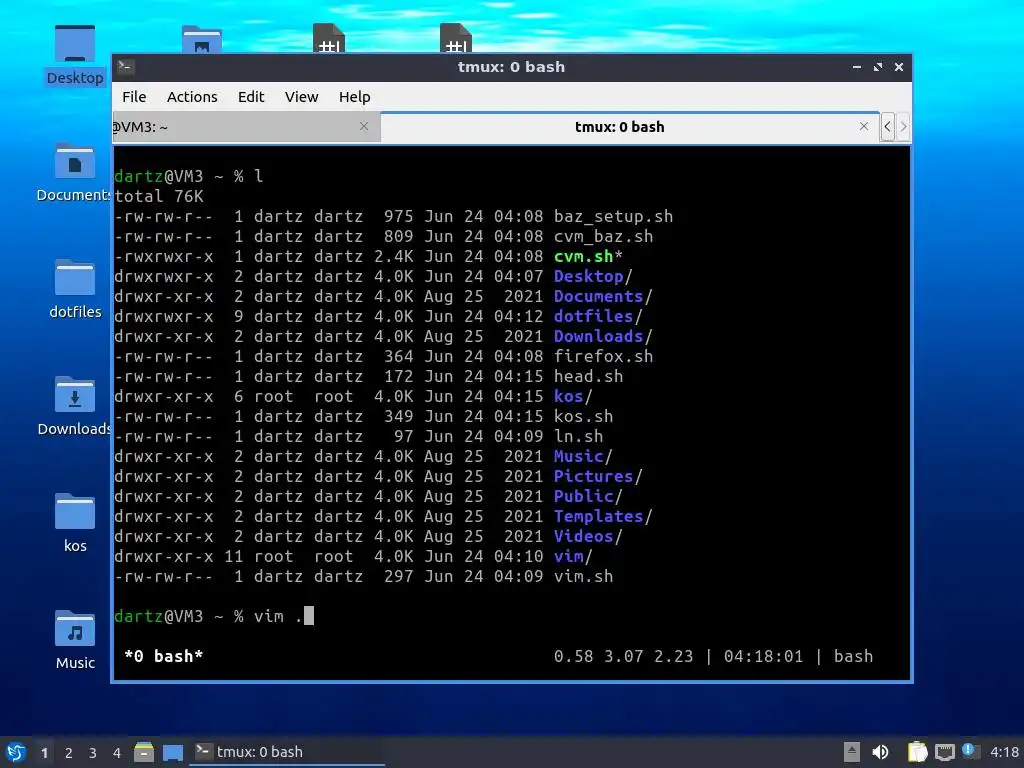Click the 4:18 taskbar clock
This screenshot has height=768, width=1024.
pyautogui.click(x=1004, y=752)
